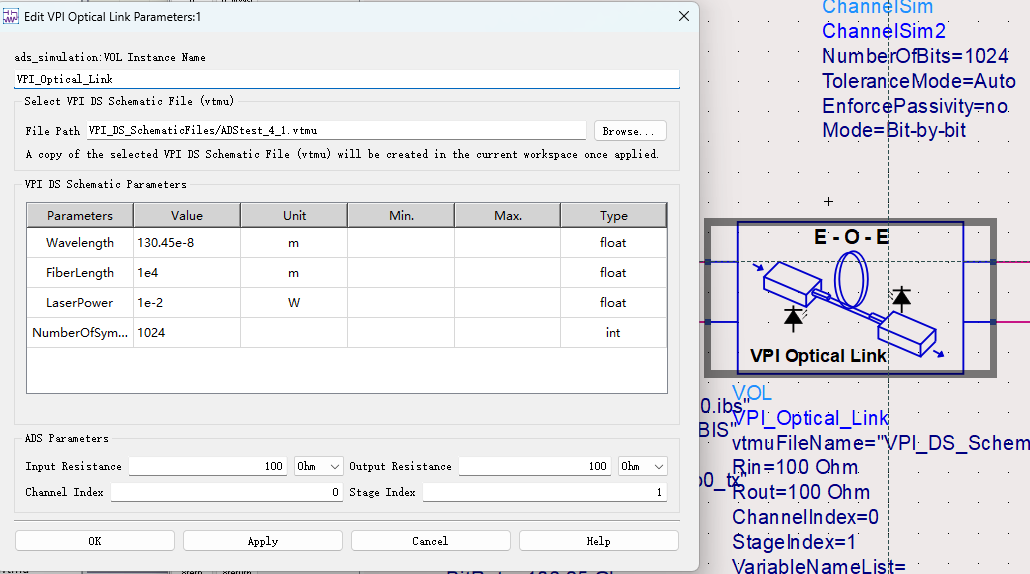
Task: Click the Max. column header
Action: (508, 215)
